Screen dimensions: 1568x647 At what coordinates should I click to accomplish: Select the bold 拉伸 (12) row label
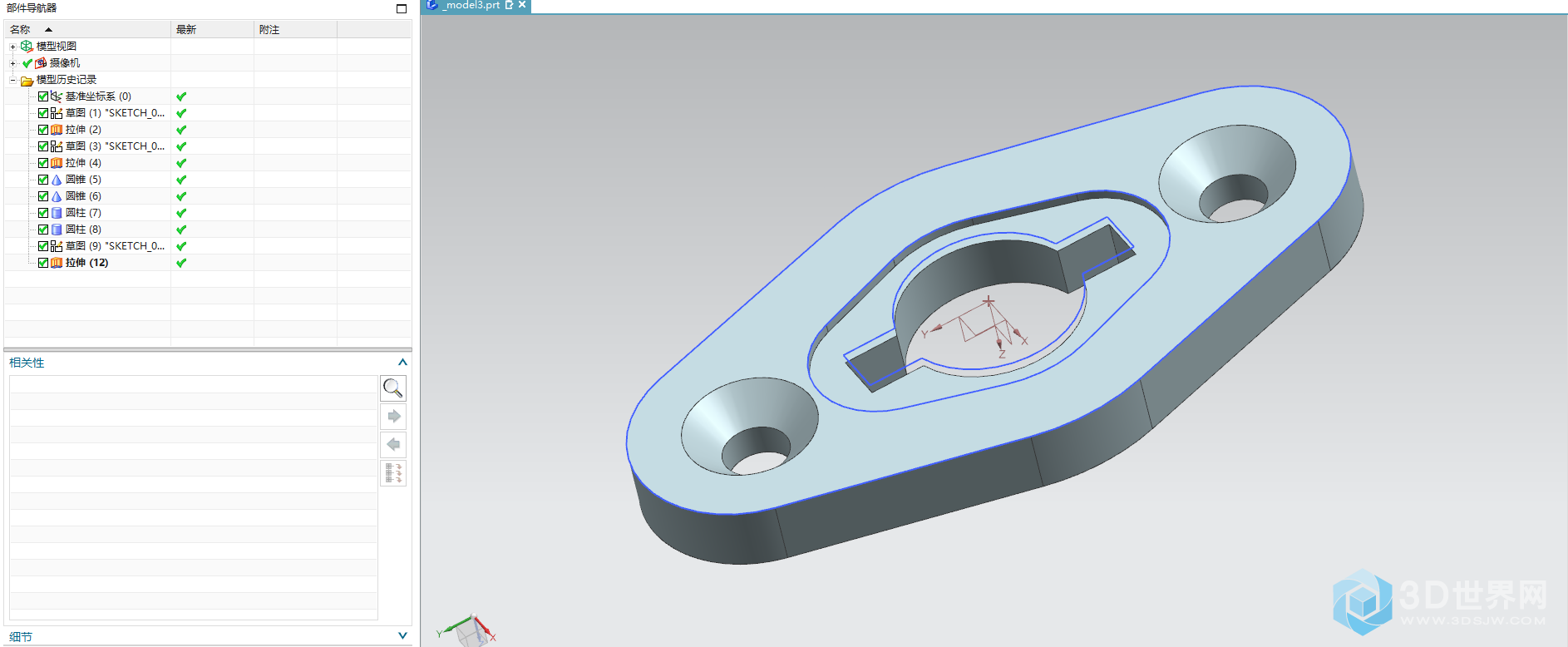[86, 263]
